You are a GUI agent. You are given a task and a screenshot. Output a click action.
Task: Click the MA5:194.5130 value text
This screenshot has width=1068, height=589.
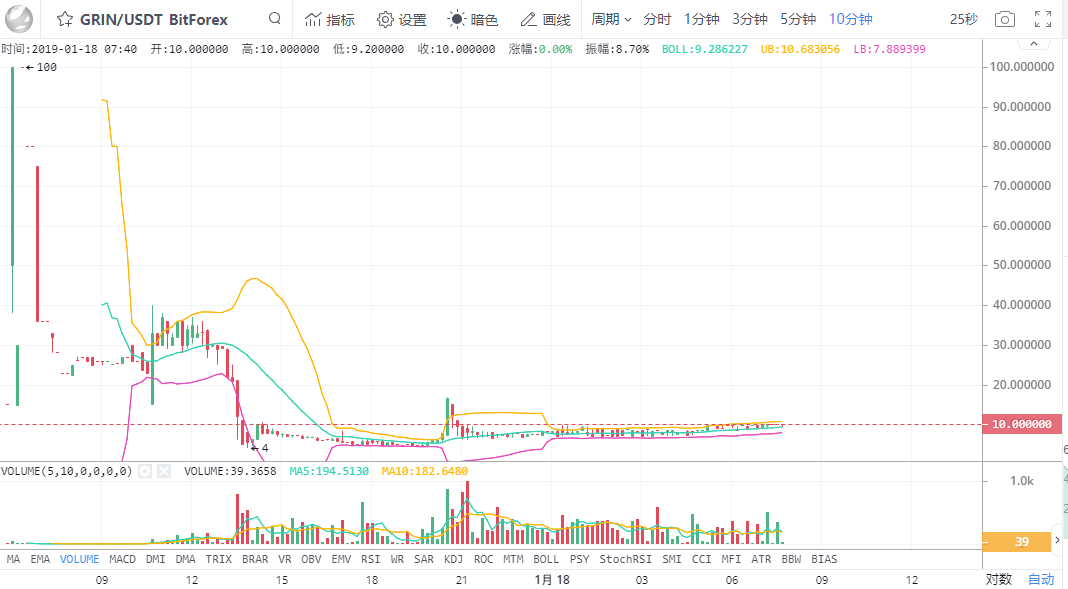(x=329, y=471)
